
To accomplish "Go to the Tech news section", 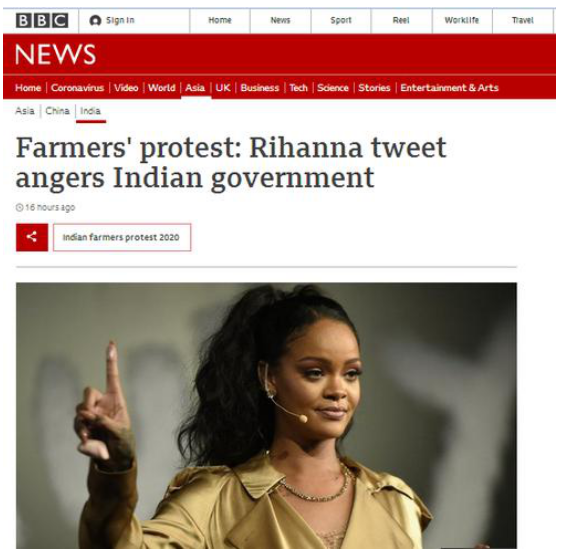I will (x=299, y=88).
